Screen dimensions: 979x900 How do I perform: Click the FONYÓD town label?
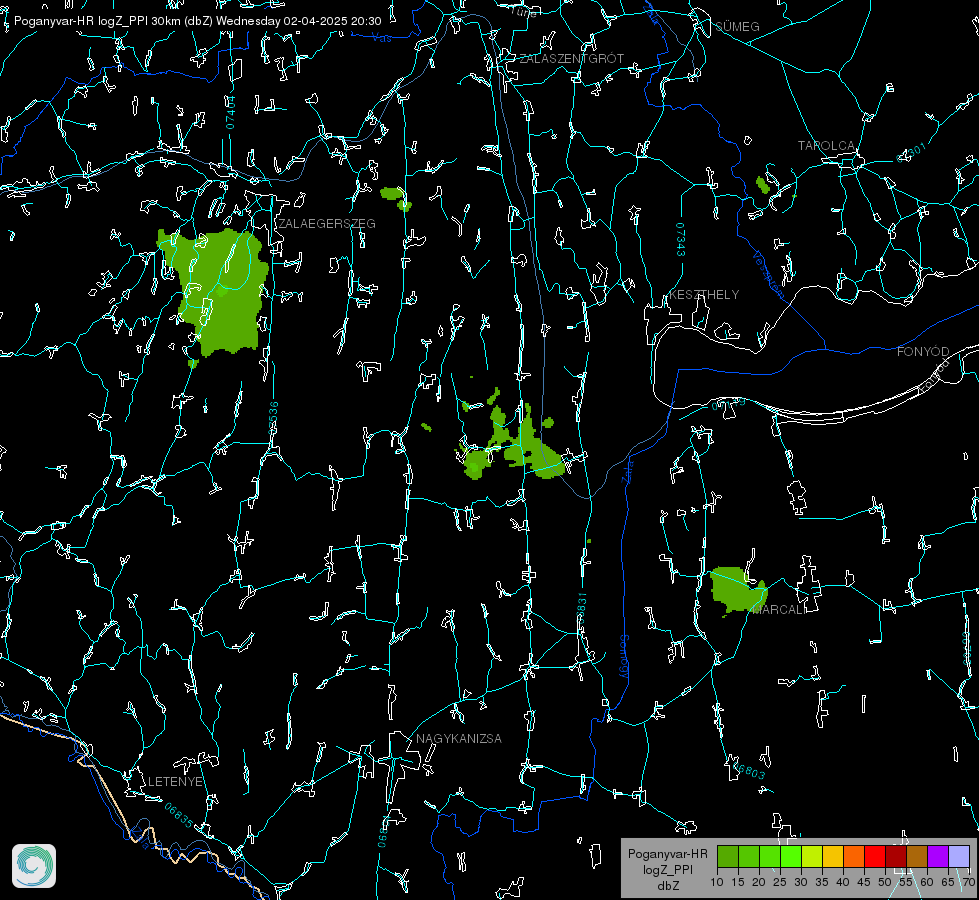923,352
